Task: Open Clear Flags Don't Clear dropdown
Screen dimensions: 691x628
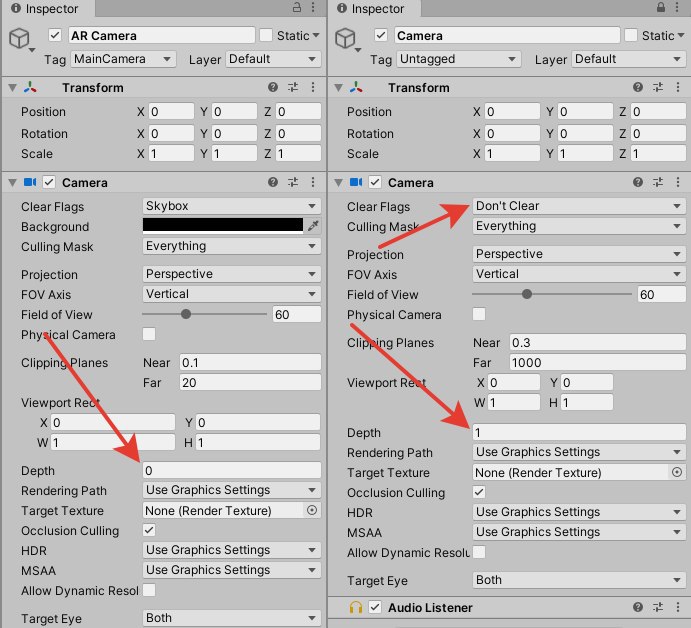Action: tap(579, 206)
